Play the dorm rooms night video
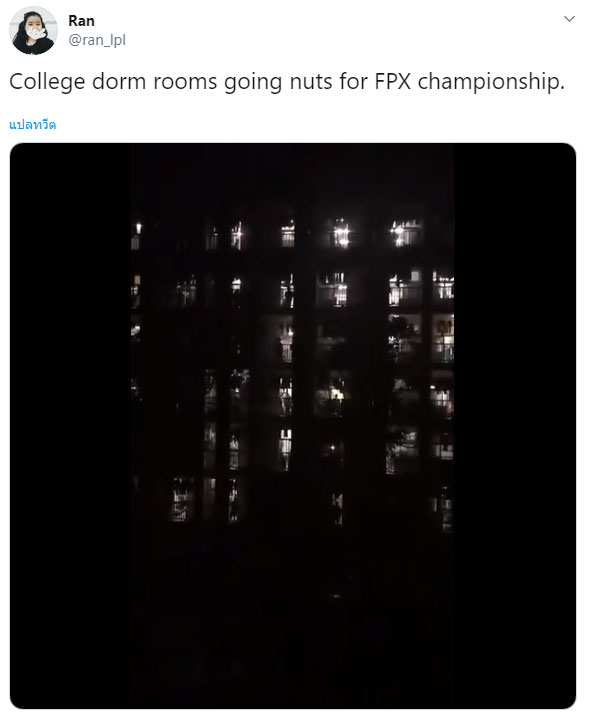Screen dimensions: 592x717 293,426
